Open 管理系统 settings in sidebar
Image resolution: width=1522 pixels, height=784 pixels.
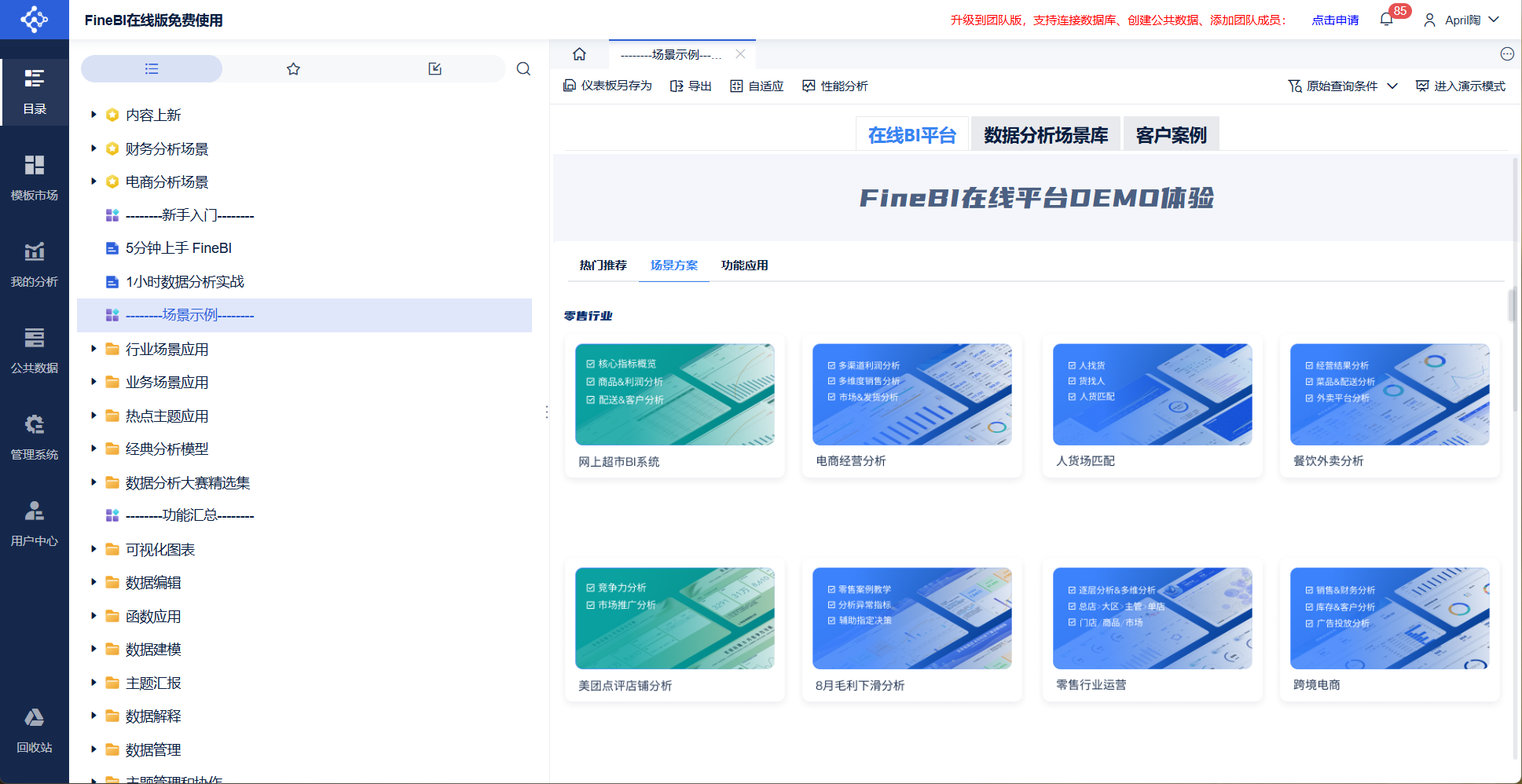pos(35,438)
